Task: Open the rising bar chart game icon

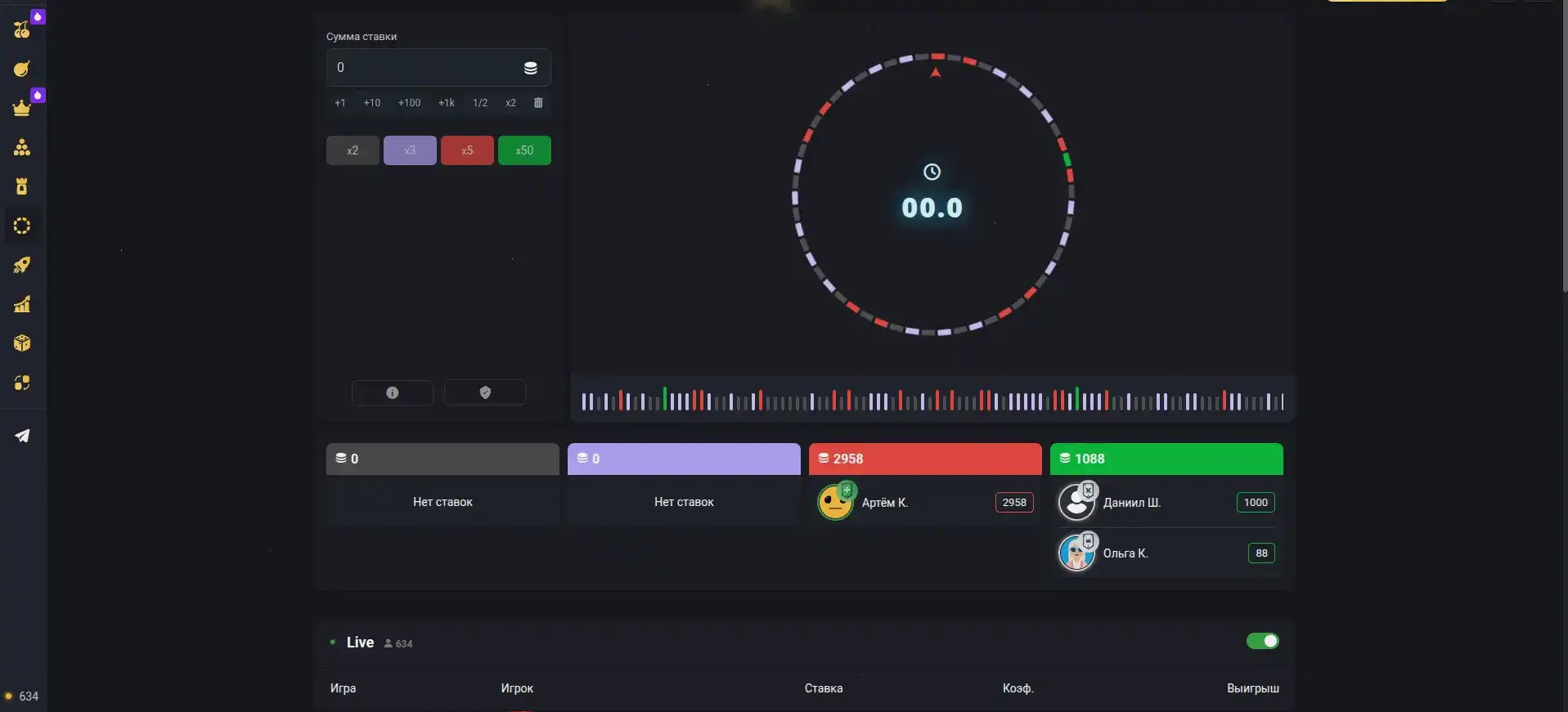Action: click(x=22, y=304)
